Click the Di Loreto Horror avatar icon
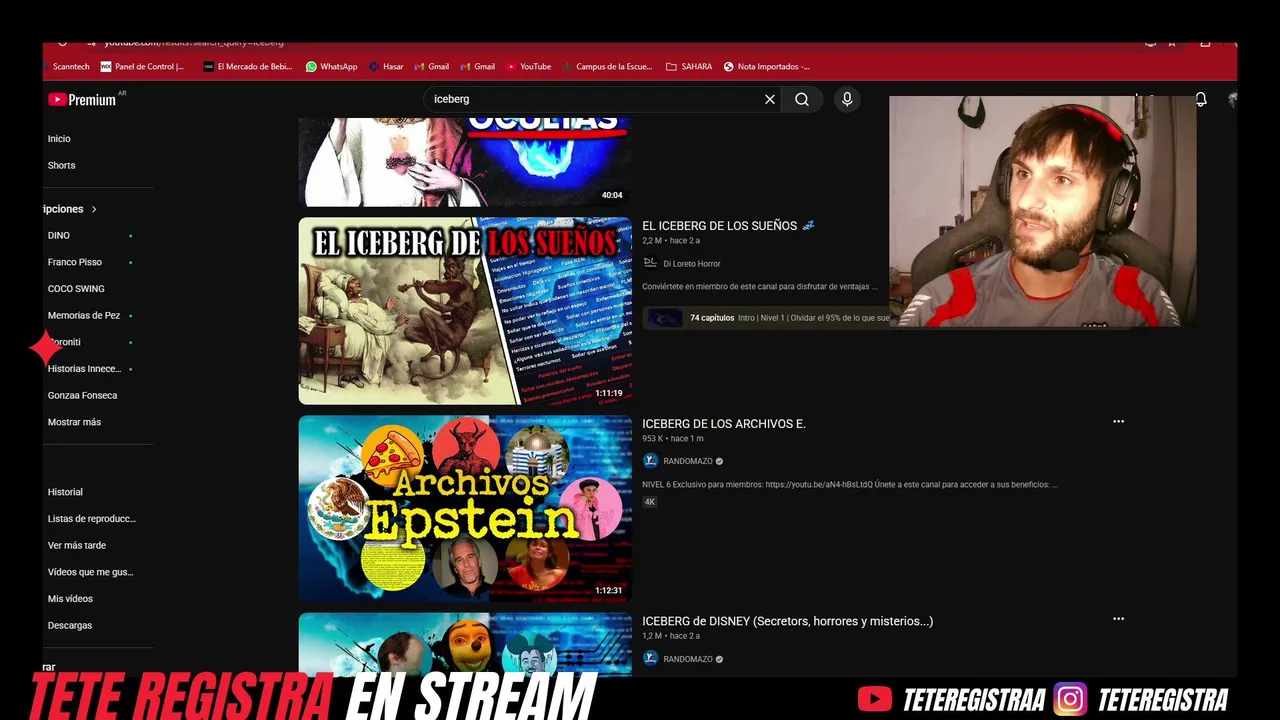The width and height of the screenshot is (1280, 720). coord(650,263)
